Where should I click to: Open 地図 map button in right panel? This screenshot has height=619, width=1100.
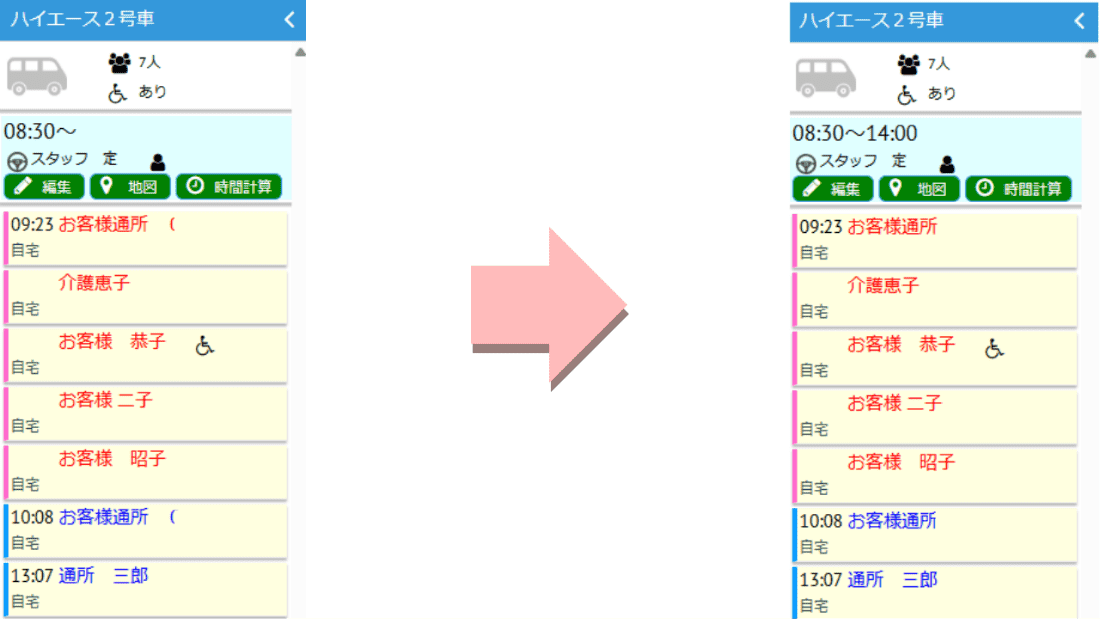[920, 189]
